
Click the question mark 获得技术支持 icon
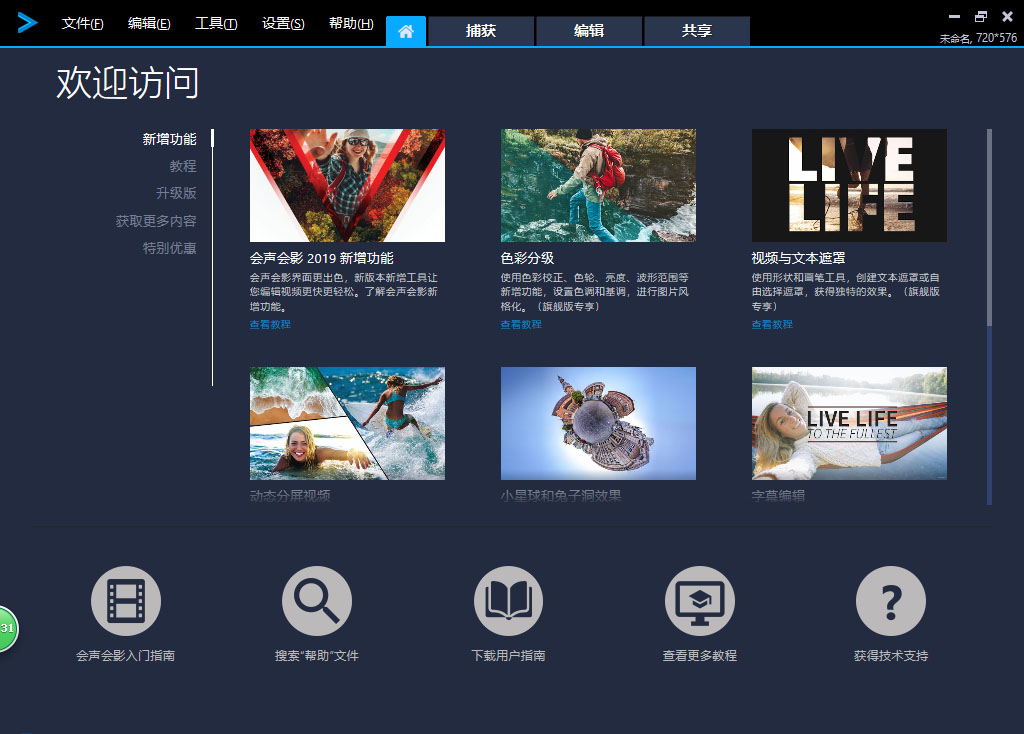891,601
